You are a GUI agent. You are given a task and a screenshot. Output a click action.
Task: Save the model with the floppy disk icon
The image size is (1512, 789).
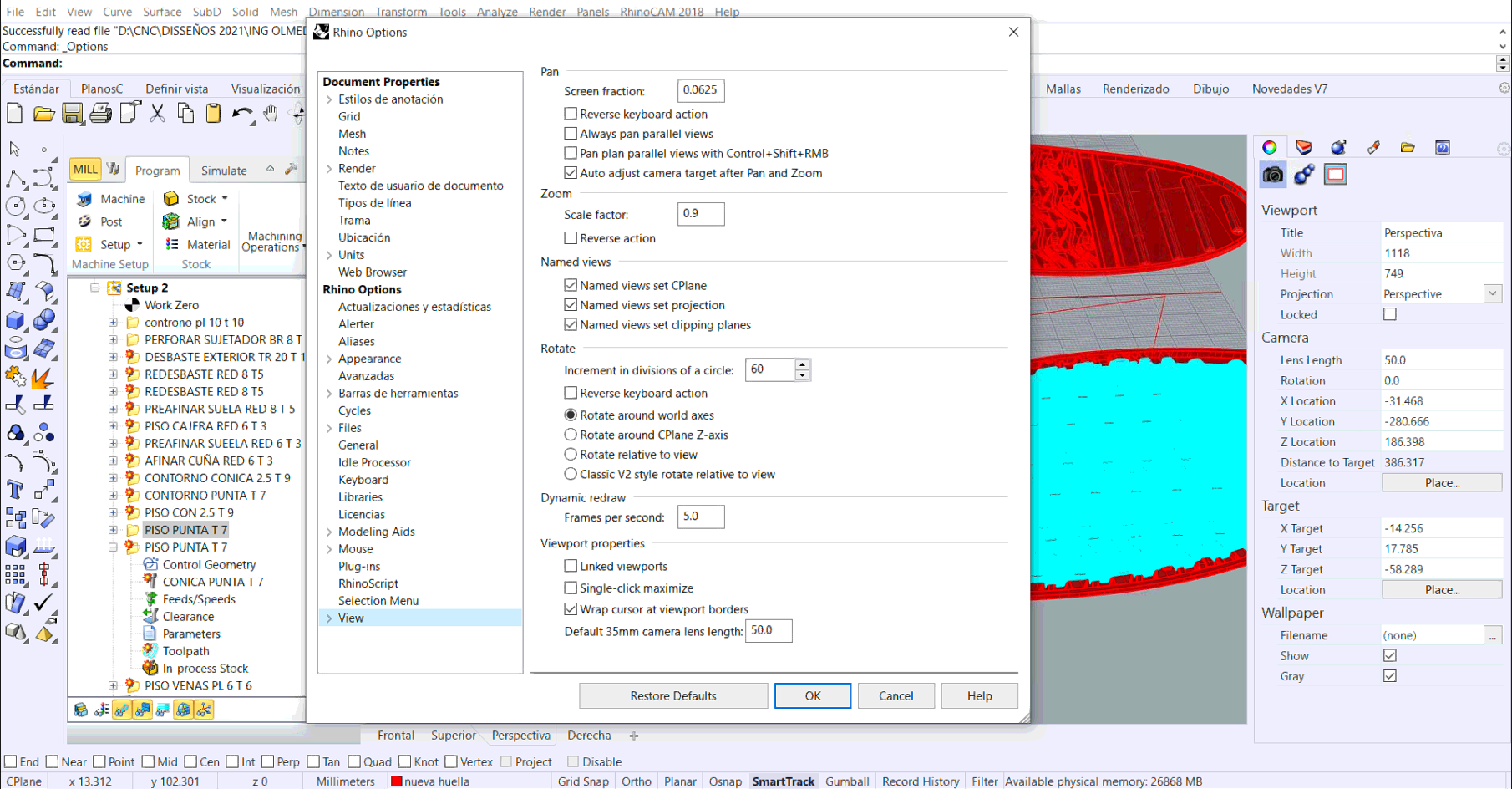(x=73, y=114)
